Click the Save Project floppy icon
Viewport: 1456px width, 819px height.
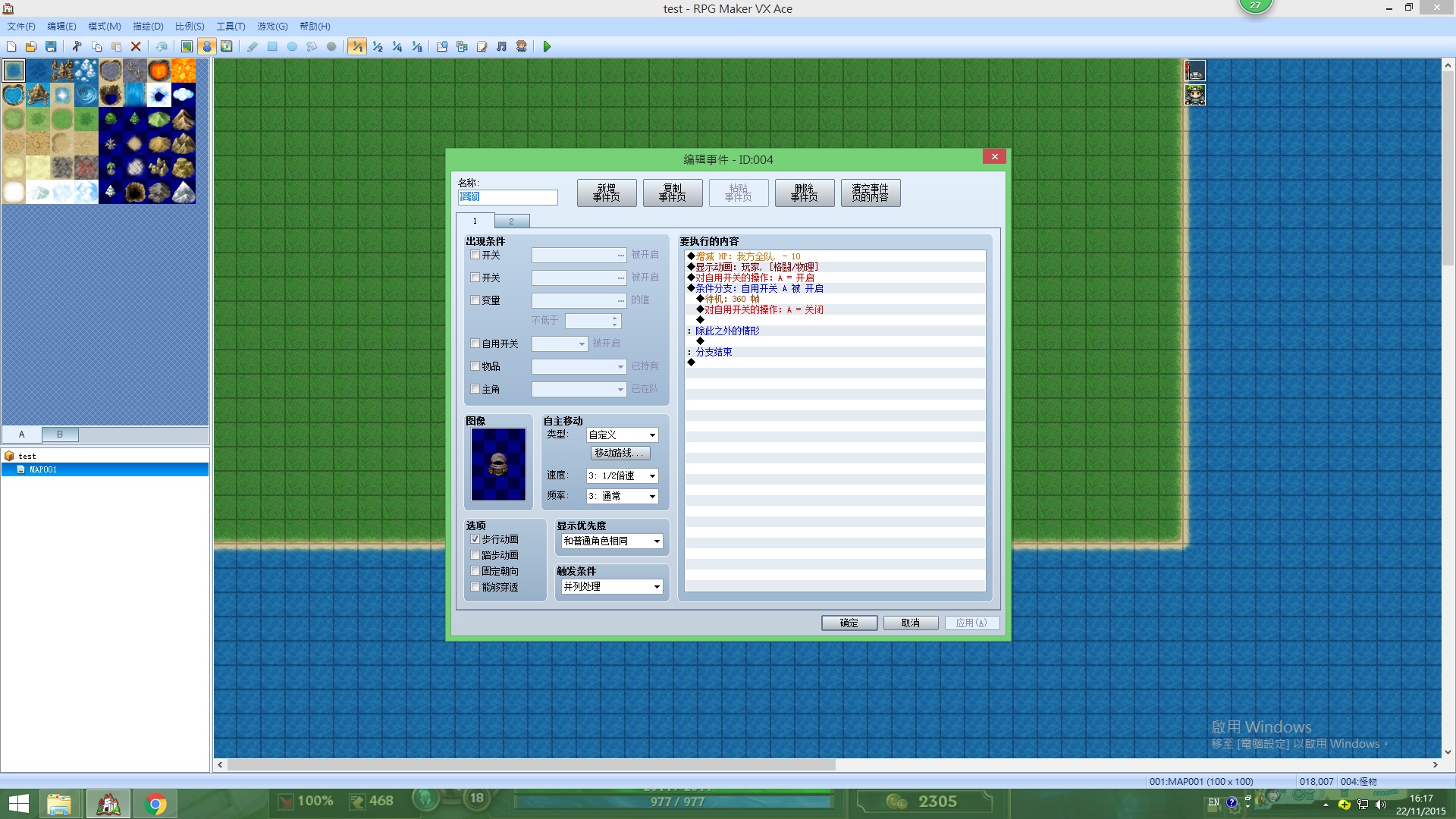coord(51,47)
